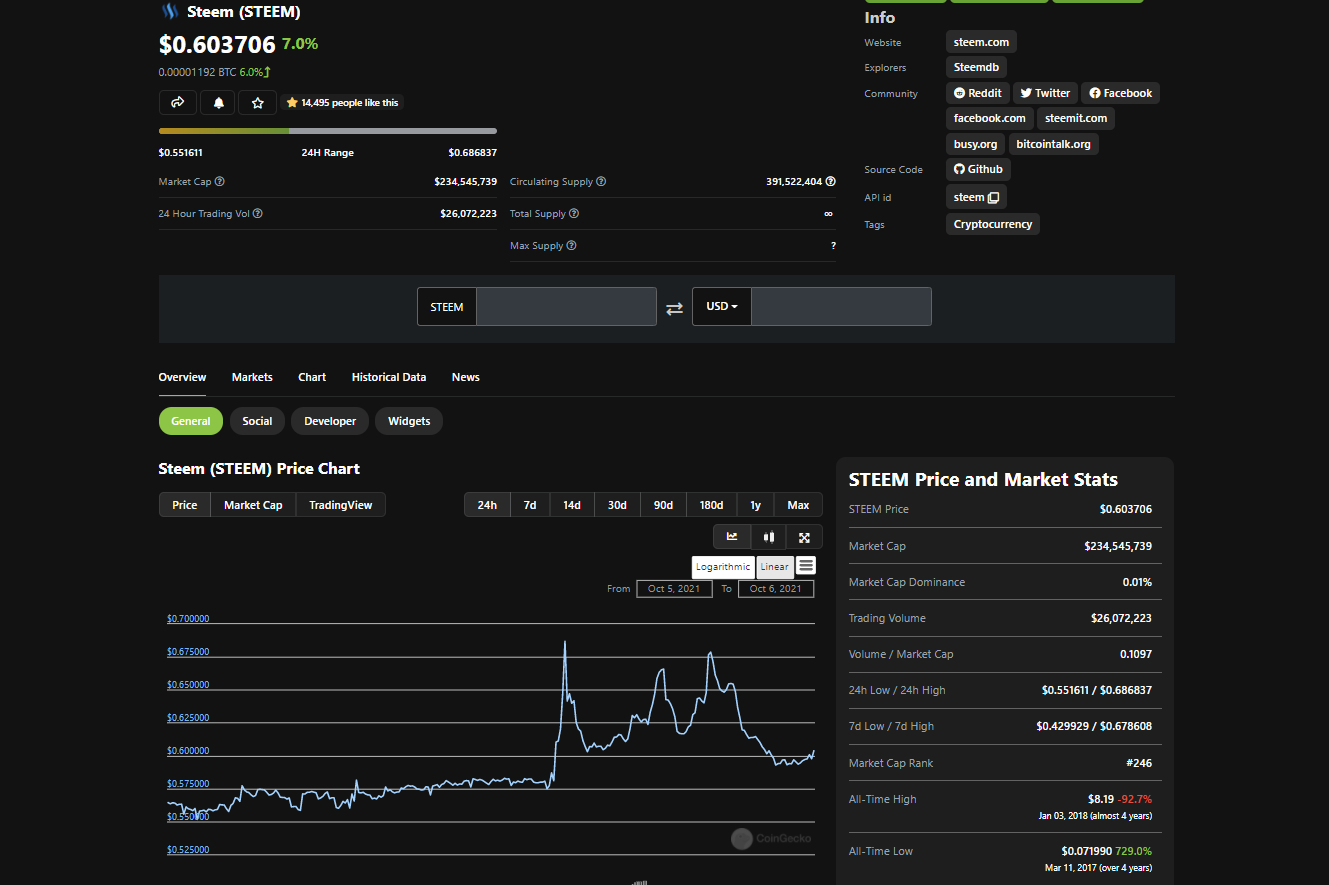Click the star favorite icon

(x=257, y=102)
